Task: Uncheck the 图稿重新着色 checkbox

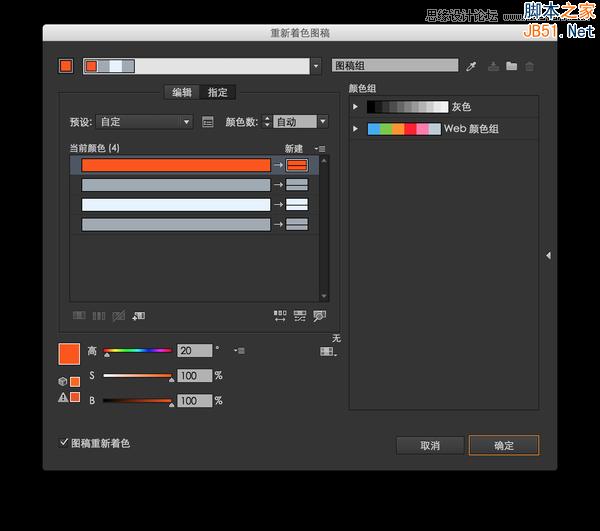Action: [64, 443]
